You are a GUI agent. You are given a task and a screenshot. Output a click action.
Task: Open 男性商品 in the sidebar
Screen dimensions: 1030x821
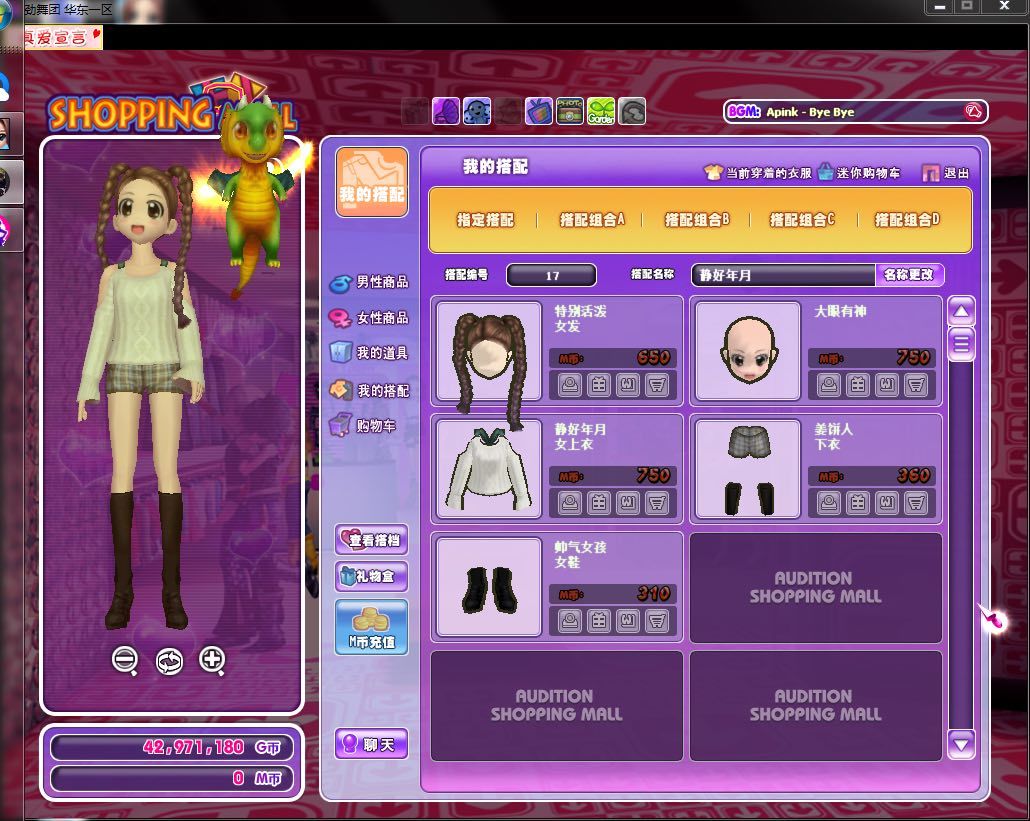point(369,282)
